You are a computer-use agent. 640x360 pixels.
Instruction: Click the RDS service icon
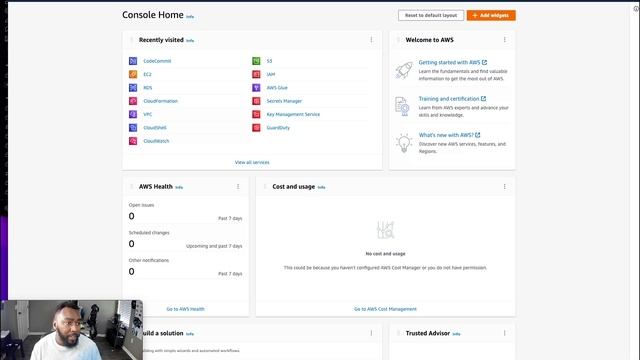(133, 88)
